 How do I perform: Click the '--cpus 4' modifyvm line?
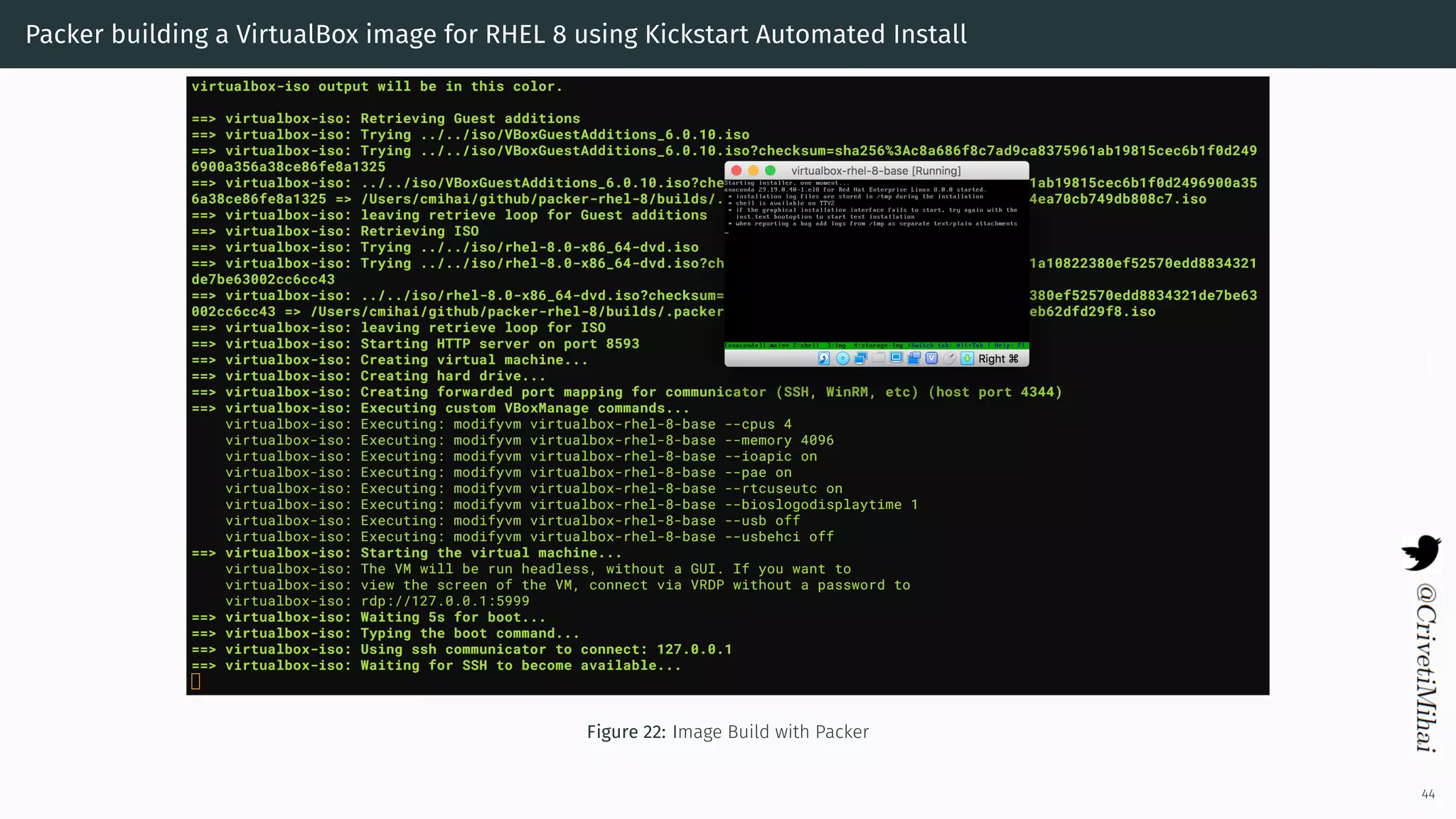click(x=508, y=424)
